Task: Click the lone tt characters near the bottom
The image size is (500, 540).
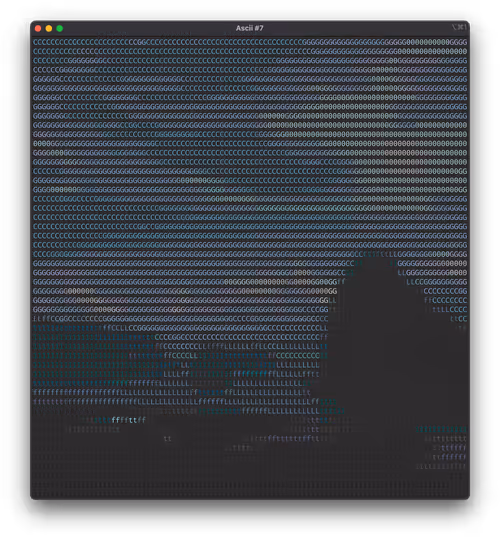Action: (x=168, y=439)
